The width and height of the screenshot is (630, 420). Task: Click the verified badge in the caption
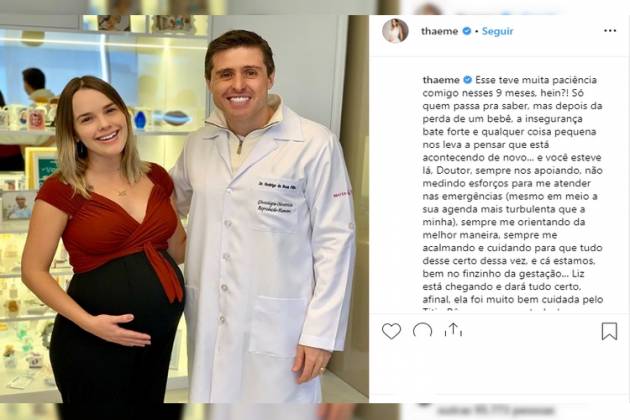coord(467,80)
